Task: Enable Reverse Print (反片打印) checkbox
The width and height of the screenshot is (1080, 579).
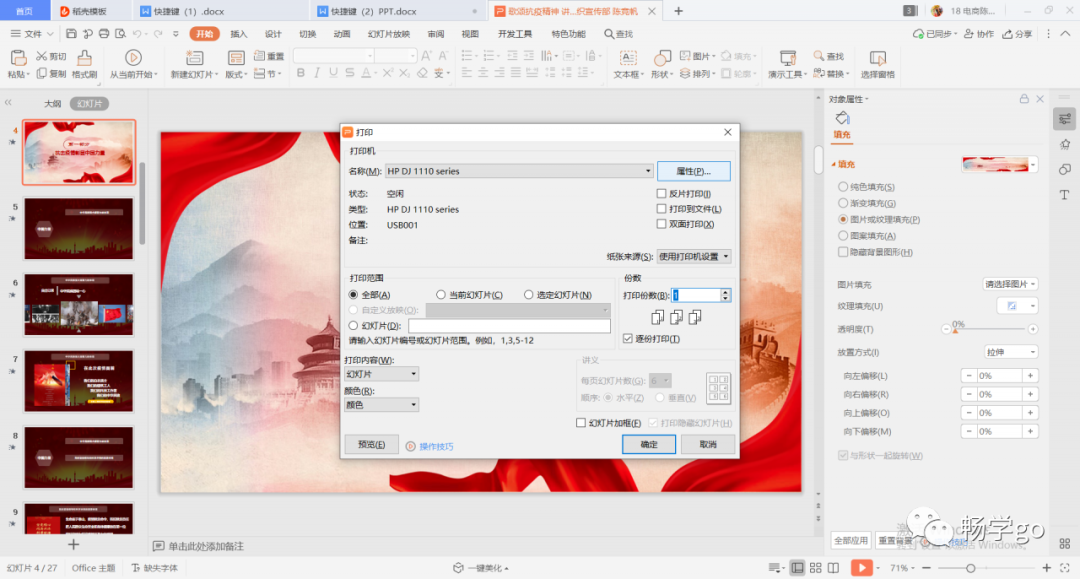Action: click(x=661, y=193)
